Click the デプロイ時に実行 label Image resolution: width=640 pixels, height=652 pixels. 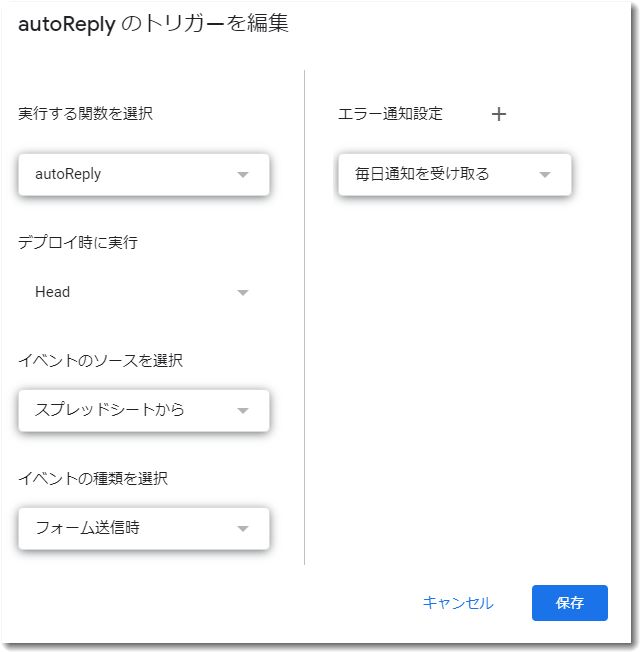tap(78, 242)
